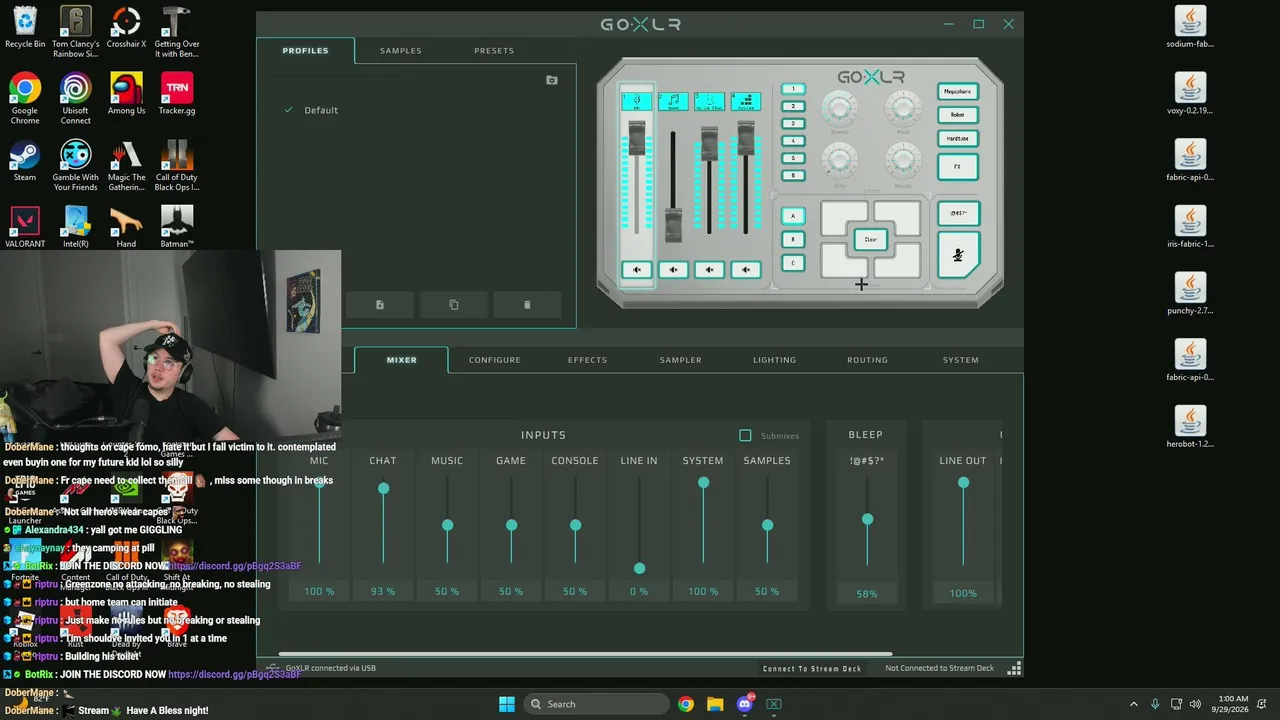
Task: Select the Ubisoft Connect desktop icon
Action: click(x=75, y=99)
